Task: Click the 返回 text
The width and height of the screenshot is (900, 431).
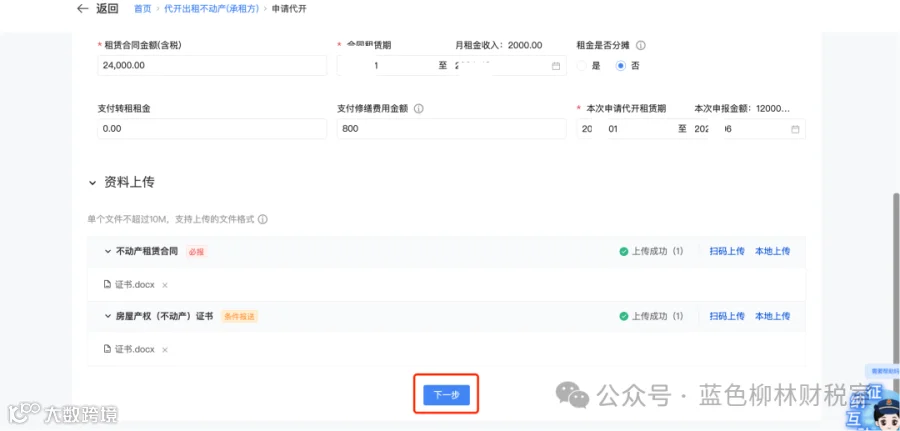Action: coord(109,9)
